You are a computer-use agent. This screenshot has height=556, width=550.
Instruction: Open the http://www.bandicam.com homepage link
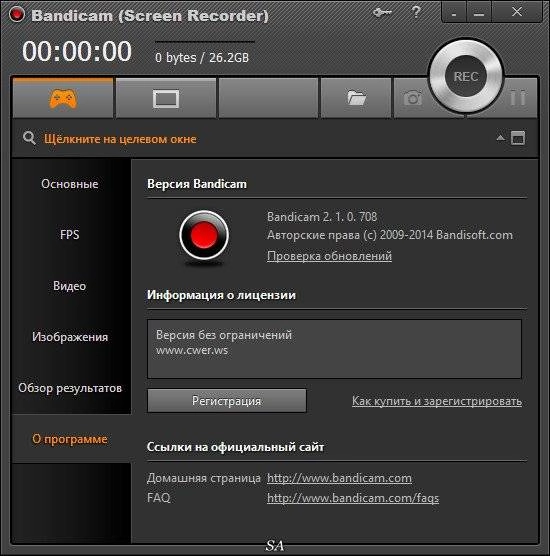(339, 478)
